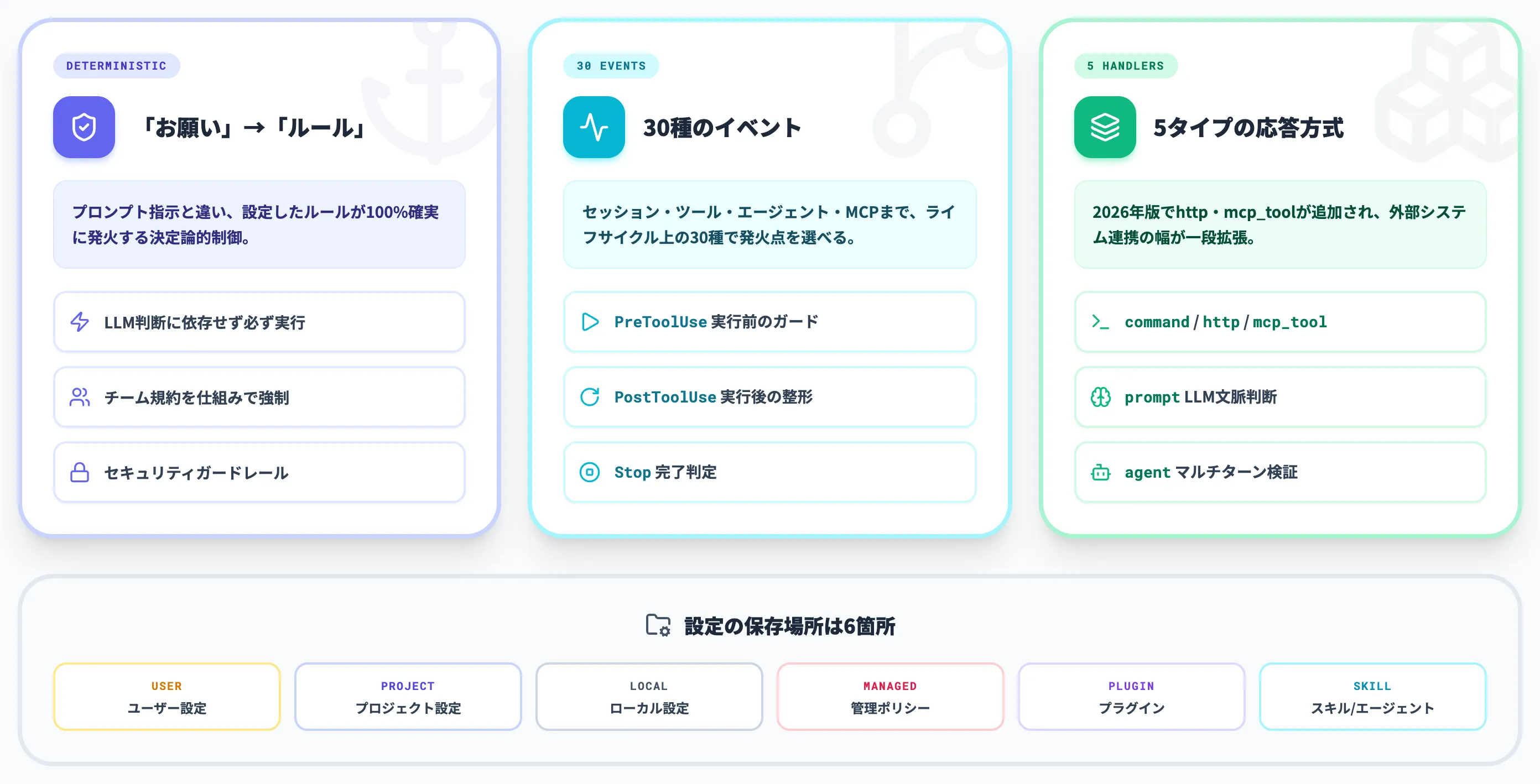Click the purple description about 100%確実に発火

click(x=259, y=224)
